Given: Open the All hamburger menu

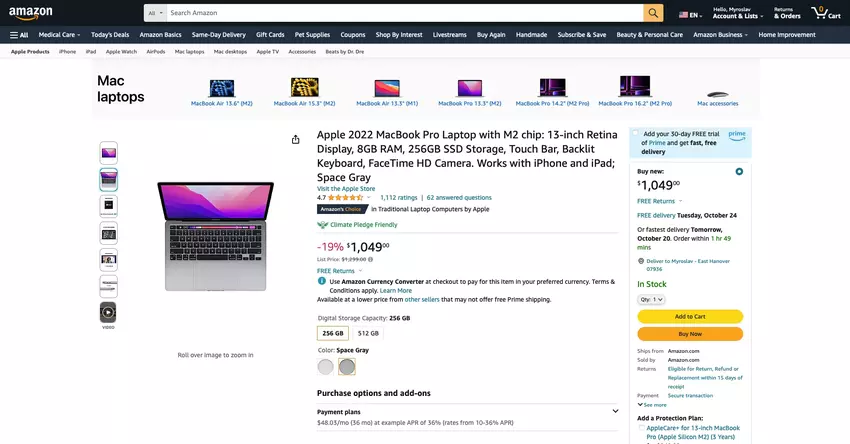Looking at the screenshot, I should pos(19,35).
